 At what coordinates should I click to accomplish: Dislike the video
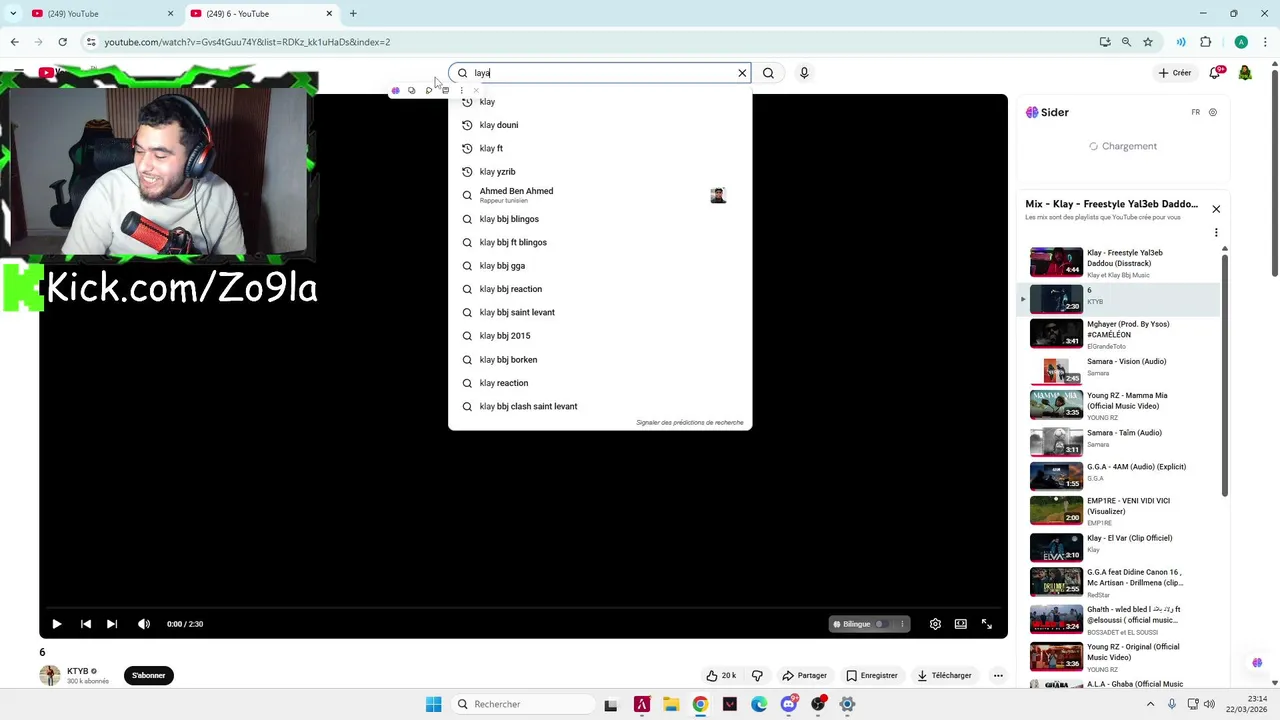757,675
